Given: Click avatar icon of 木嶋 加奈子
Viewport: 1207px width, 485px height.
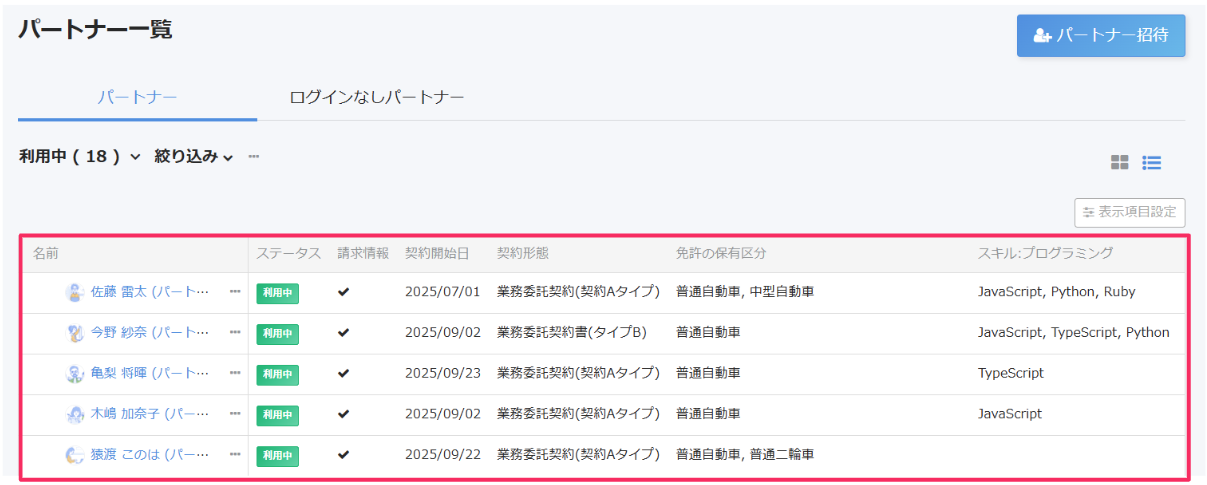Looking at the screenshot, I should pyautogui.click(x=74, y=413).
